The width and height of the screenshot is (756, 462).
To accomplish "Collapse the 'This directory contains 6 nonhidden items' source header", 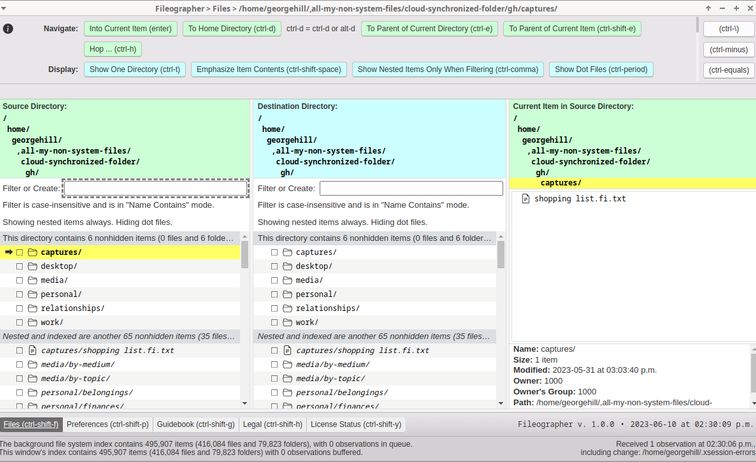I will 120,238.
